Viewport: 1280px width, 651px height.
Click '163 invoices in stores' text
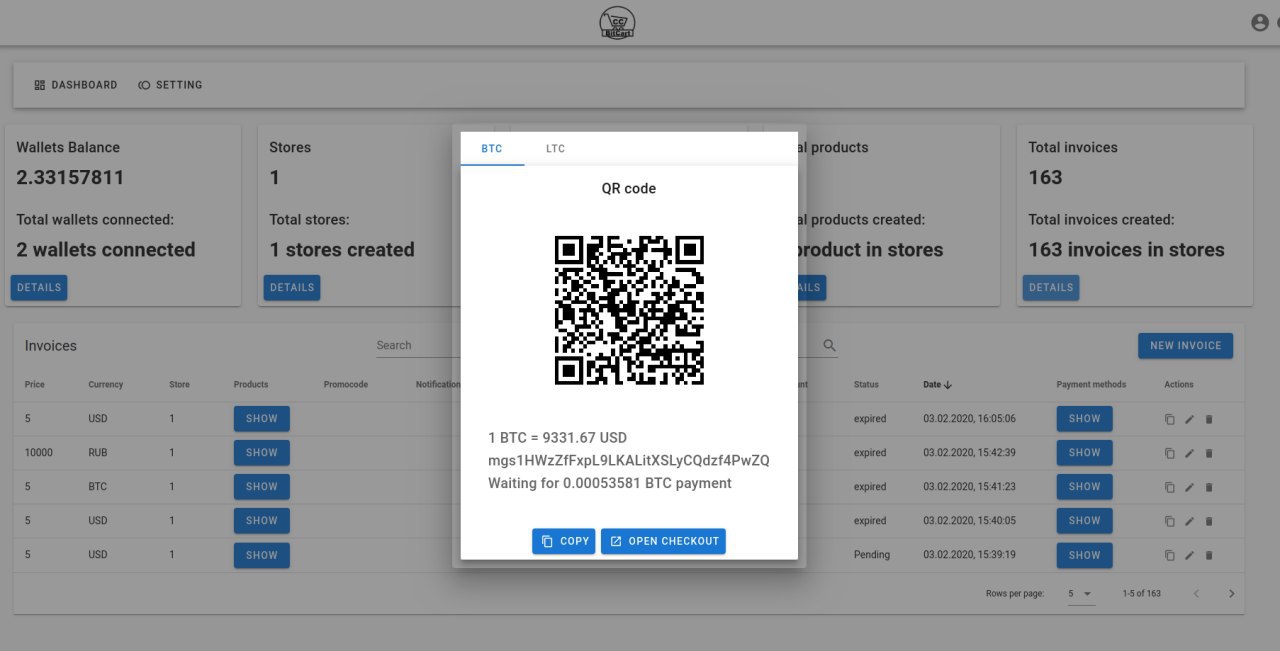point(1126,250)
